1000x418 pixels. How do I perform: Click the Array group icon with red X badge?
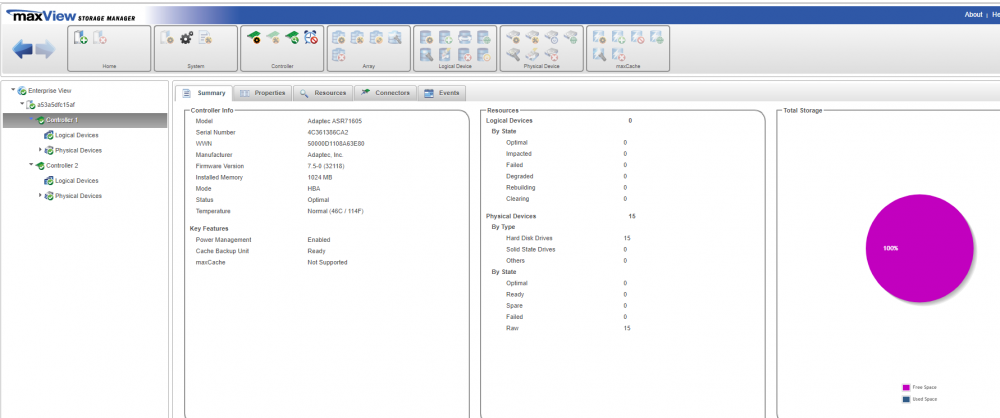click(339, 55)
